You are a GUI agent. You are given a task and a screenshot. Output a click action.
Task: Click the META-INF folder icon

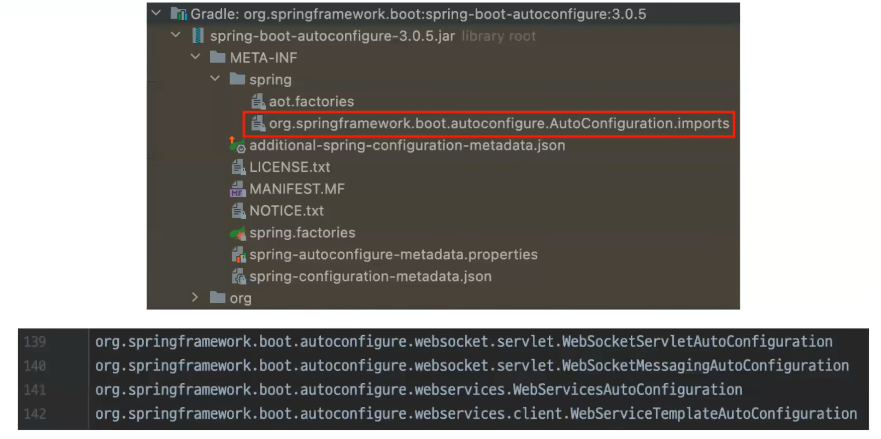[x=217, y=57]
